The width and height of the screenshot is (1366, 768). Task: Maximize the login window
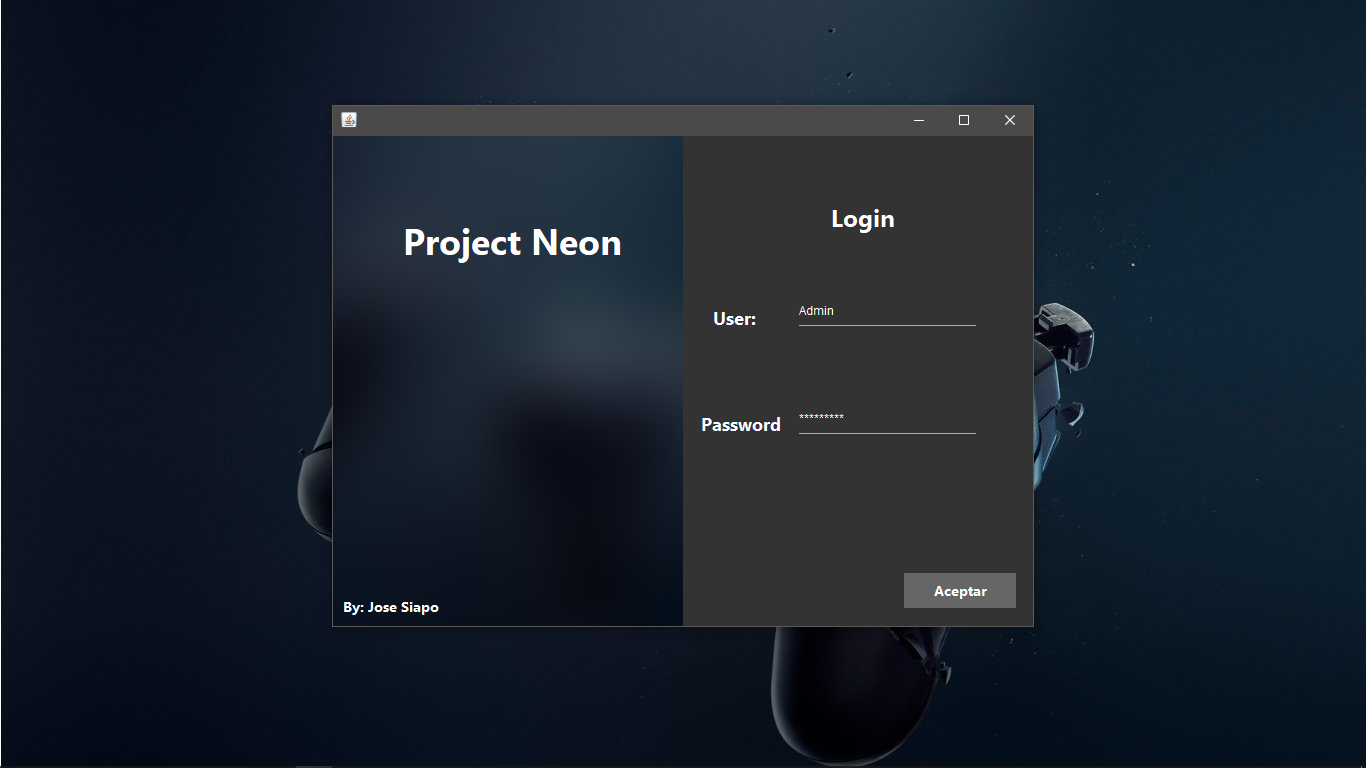[964, 120]
